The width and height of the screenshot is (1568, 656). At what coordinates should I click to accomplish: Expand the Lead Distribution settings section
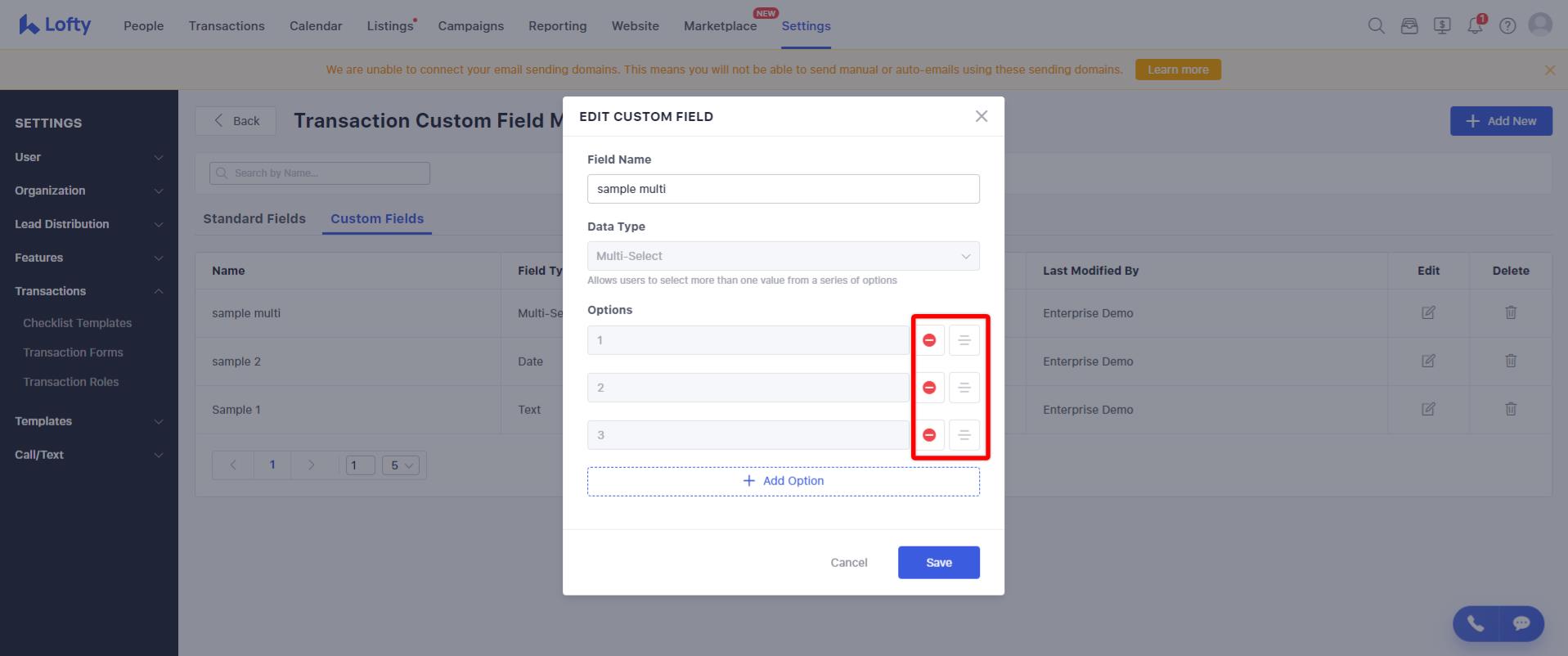(x=89, y=224)
